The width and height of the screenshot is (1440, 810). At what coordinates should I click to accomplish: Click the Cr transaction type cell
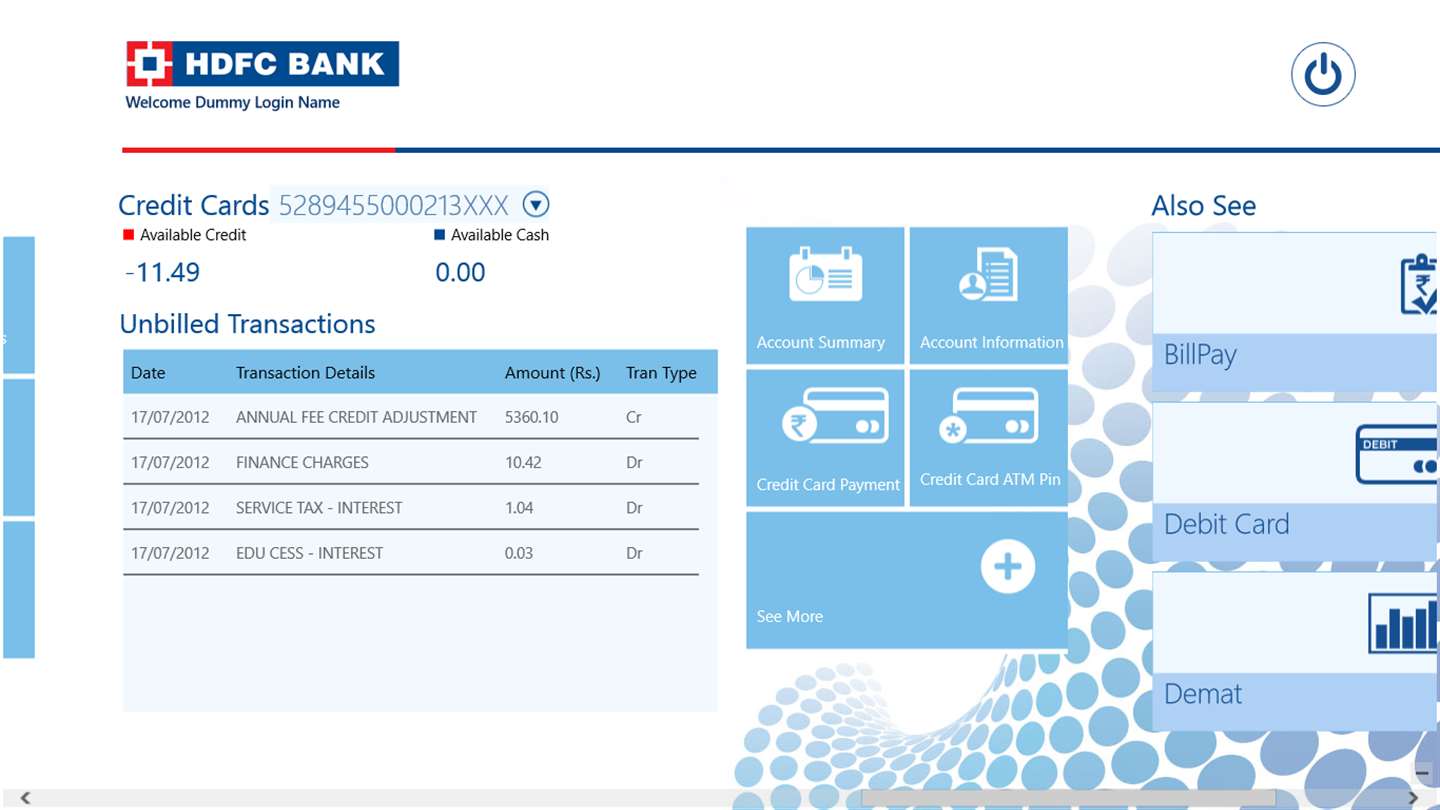(633, 417)
